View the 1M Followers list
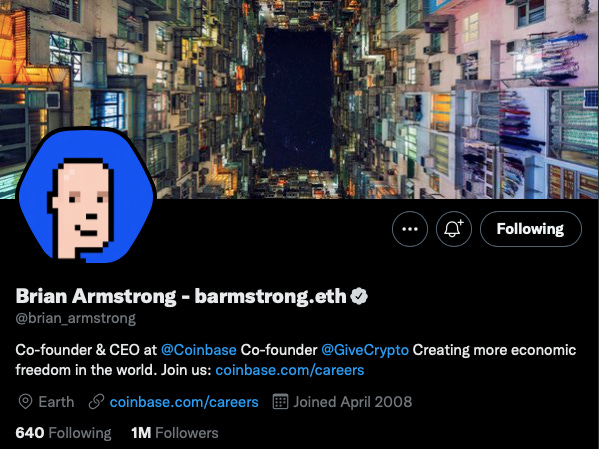The height and width of the screenshot is (449, 599). pyautogui.click(x=175, y=433)
